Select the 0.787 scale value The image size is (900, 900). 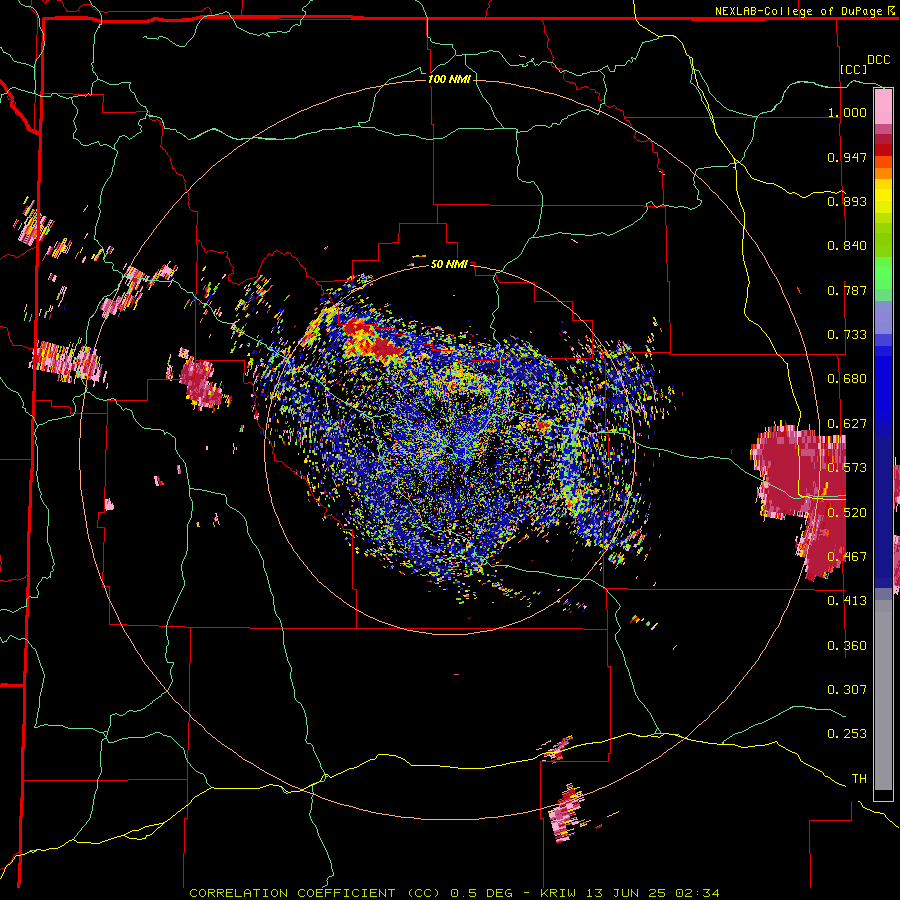click(x=847, y=290)
